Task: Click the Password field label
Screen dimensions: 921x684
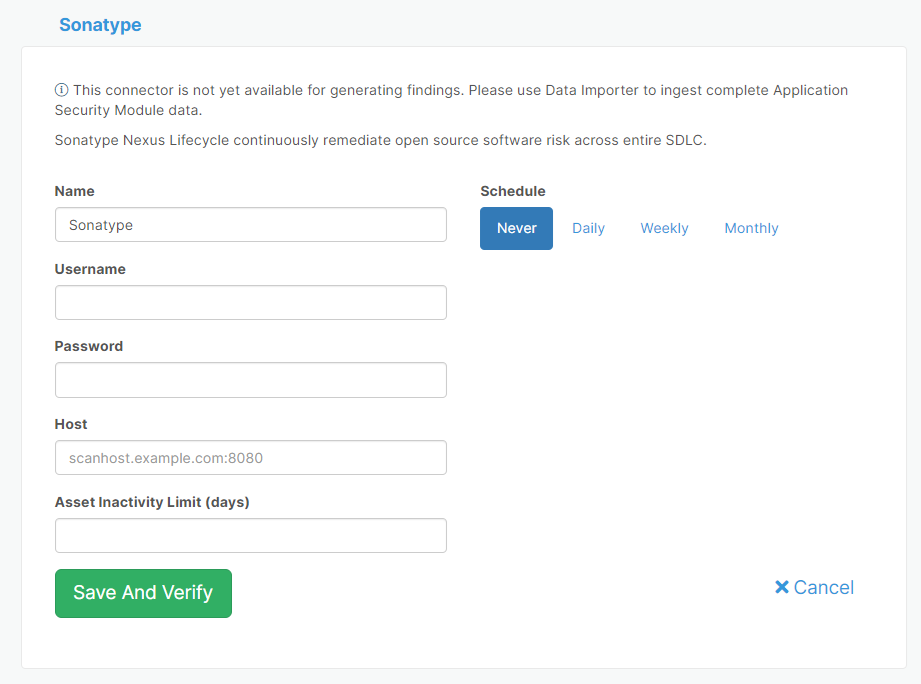Action: tap(89, 346)
